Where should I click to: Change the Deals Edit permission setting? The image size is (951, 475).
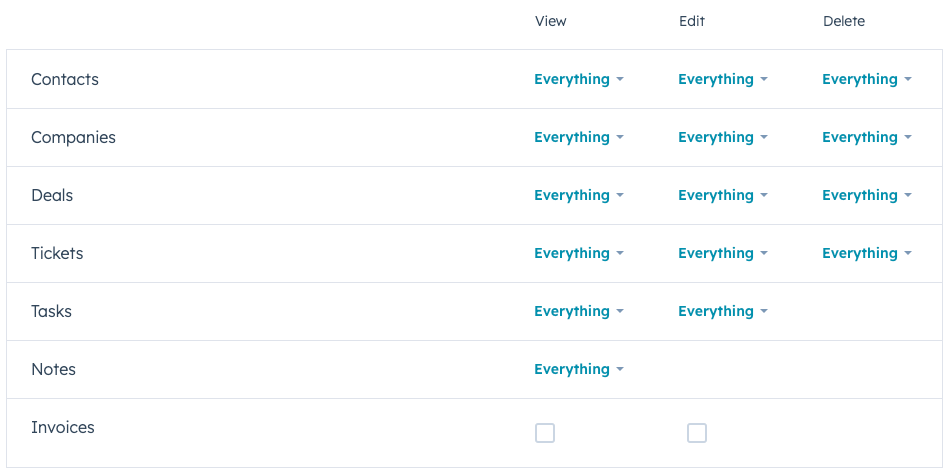[x=723, y=195]
